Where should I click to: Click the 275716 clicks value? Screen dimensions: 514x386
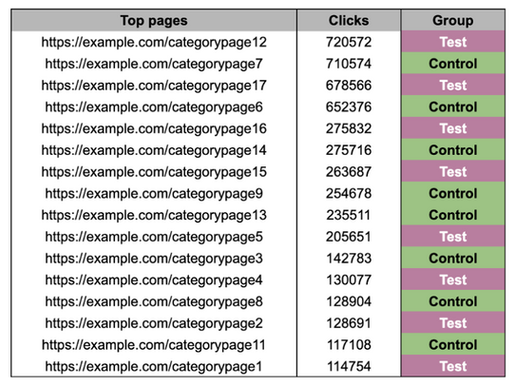[349, 150]
